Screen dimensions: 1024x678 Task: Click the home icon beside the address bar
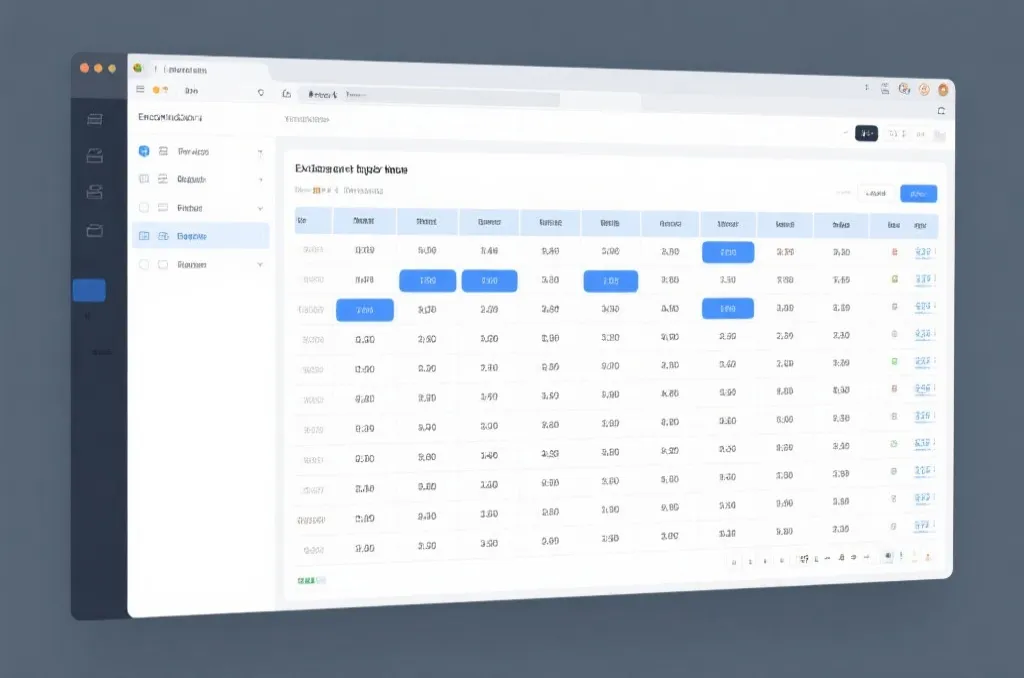pos(286,94)
